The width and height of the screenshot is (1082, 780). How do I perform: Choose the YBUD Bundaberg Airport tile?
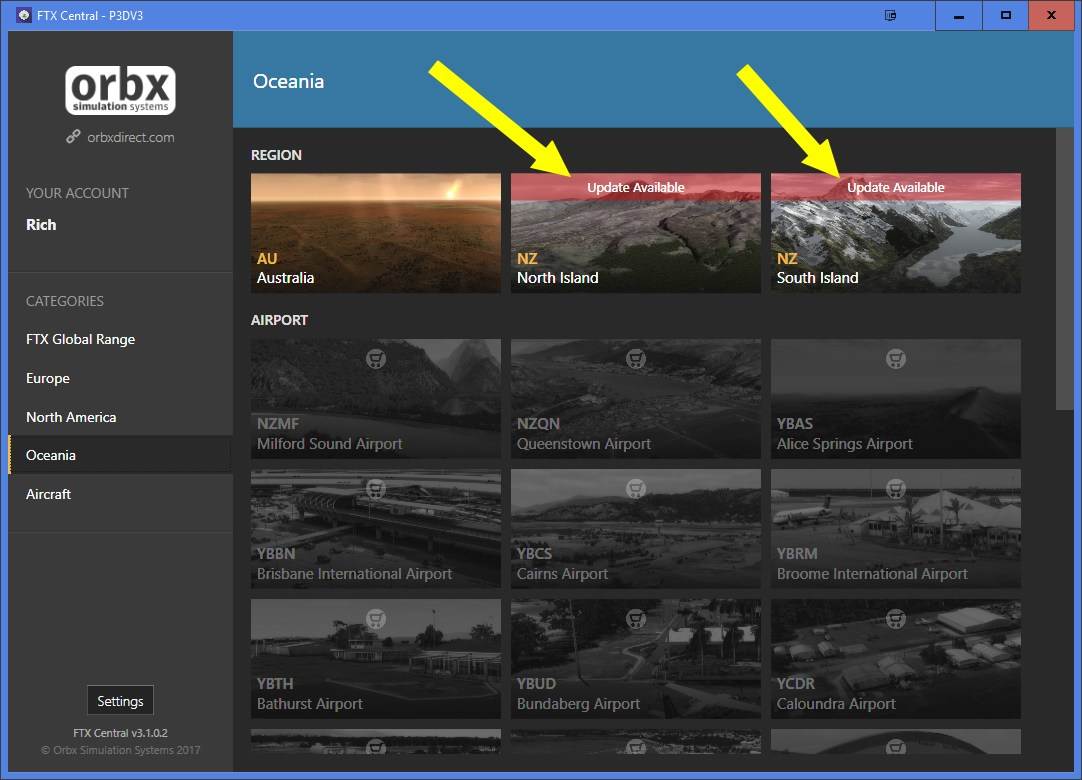pos(636,659)
